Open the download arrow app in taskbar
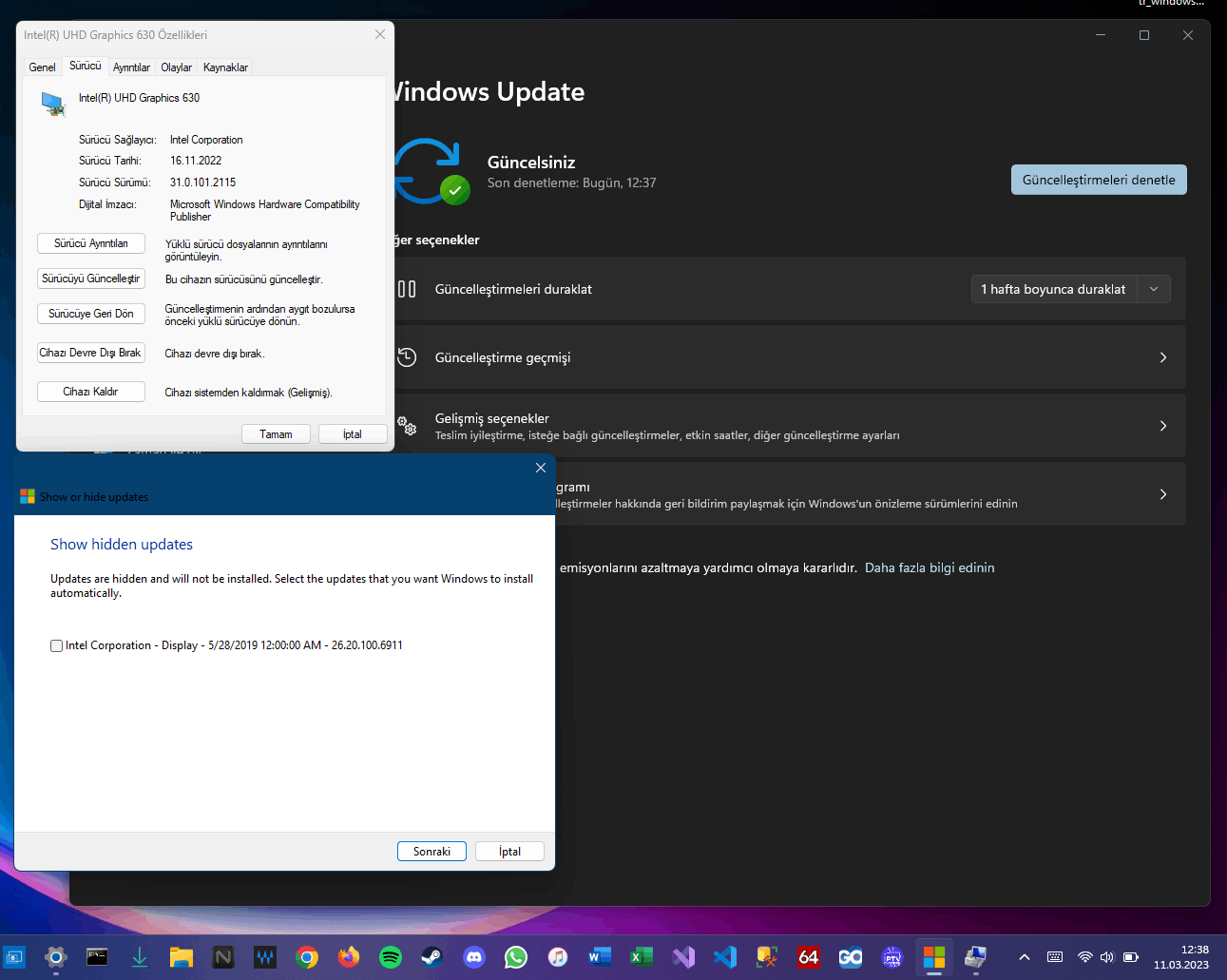Viewport: 1227px width, 980px height. [140, 957]
